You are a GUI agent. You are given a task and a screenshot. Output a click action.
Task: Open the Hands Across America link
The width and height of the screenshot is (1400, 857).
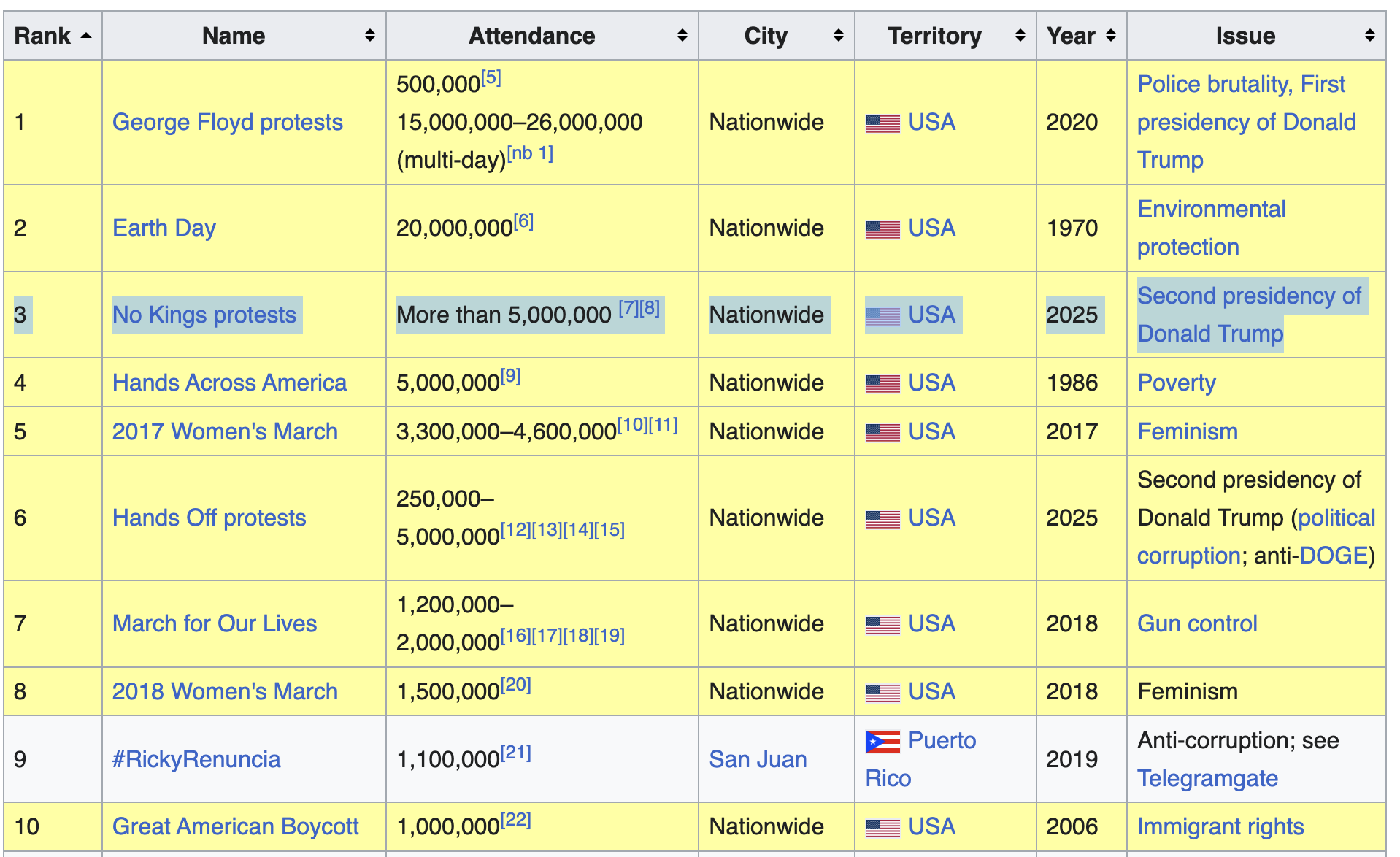229,383
